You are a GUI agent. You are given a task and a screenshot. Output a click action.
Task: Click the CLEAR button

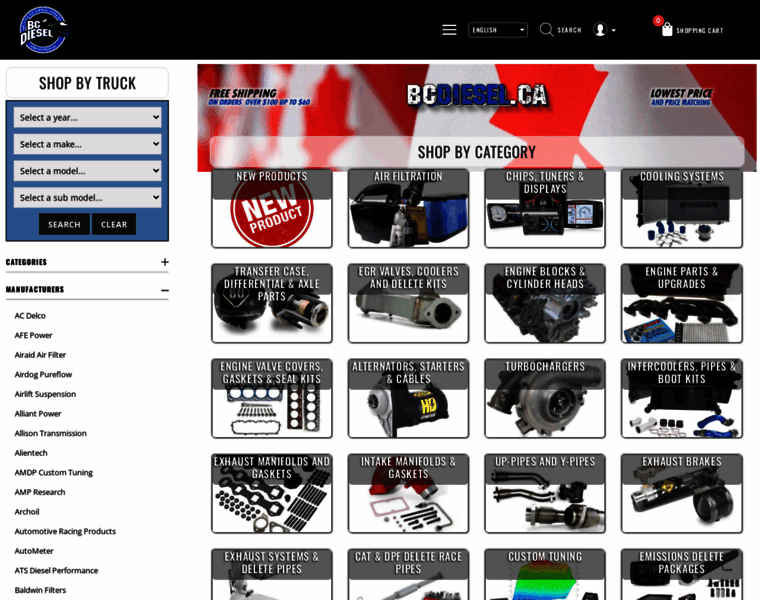114,224
